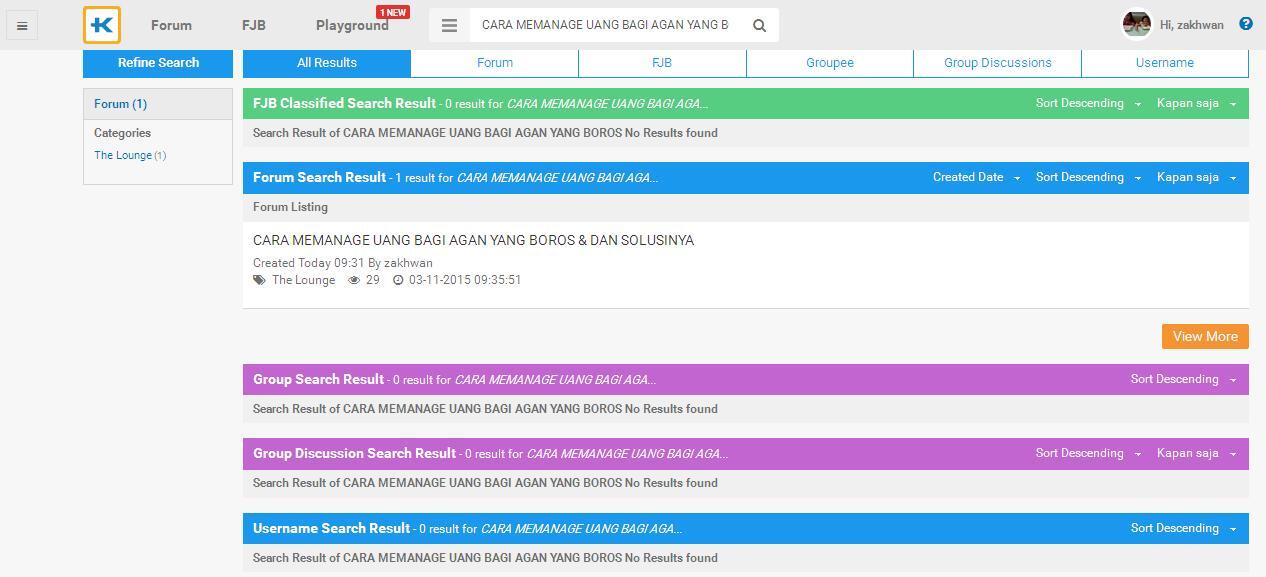Viewport: 1266px width, 577px height.
Task: Open help via the question mark icon
Action: (1245, 24)
